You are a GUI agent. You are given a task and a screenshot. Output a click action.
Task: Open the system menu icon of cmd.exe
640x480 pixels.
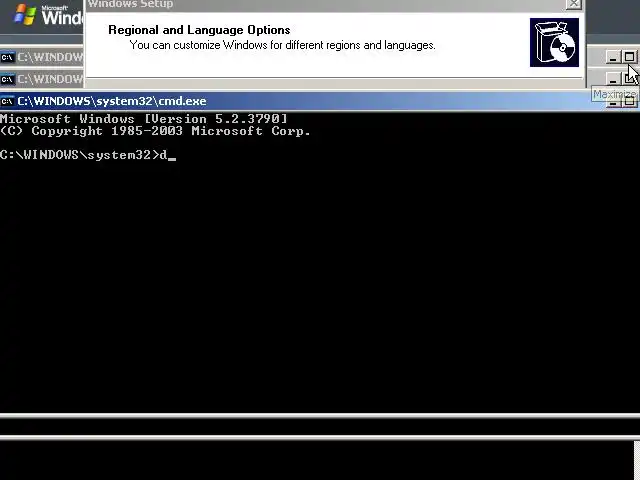point(7,101)
